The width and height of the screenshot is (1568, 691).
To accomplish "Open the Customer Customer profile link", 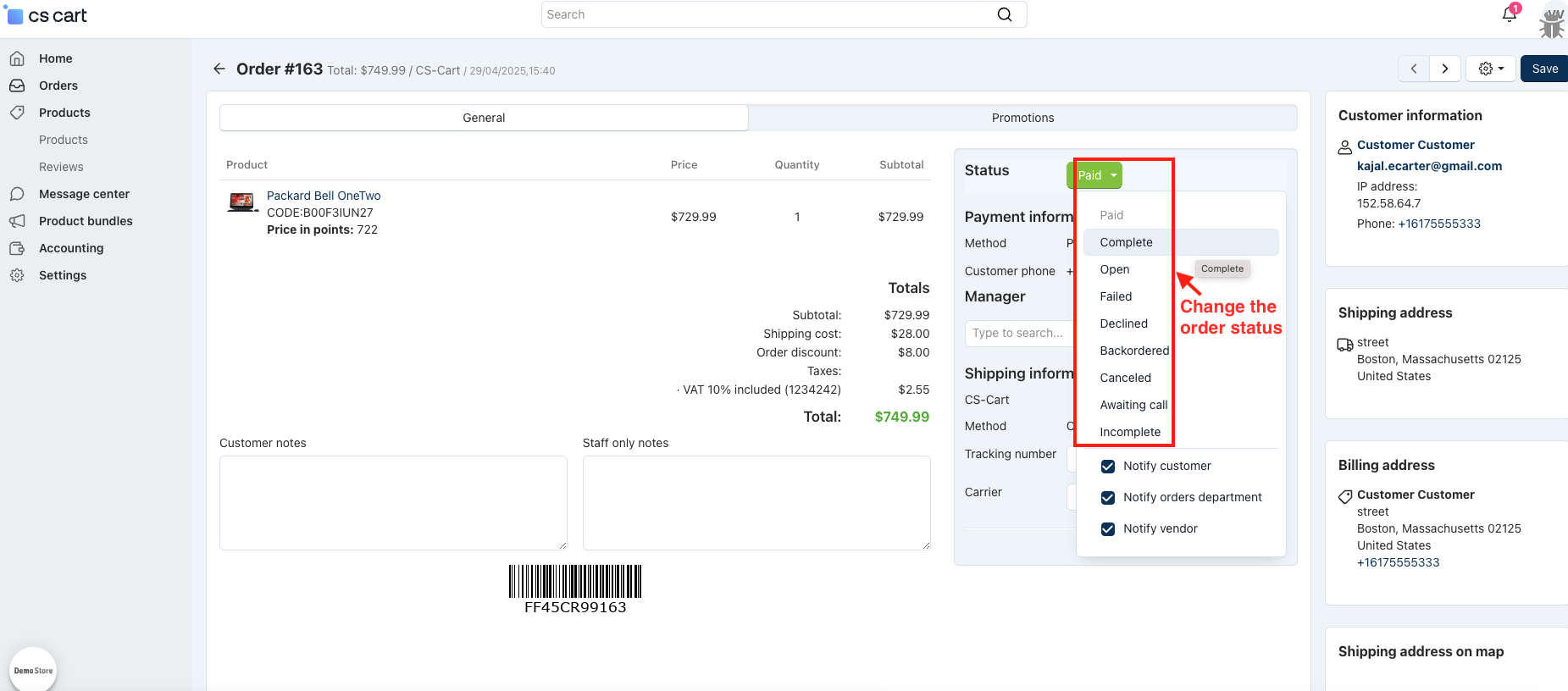I will point(1416,145).
